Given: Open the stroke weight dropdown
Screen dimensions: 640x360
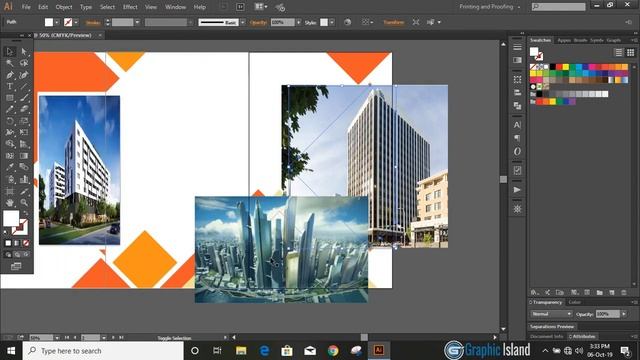Looking at the screenshot, I should coord(137,22).
